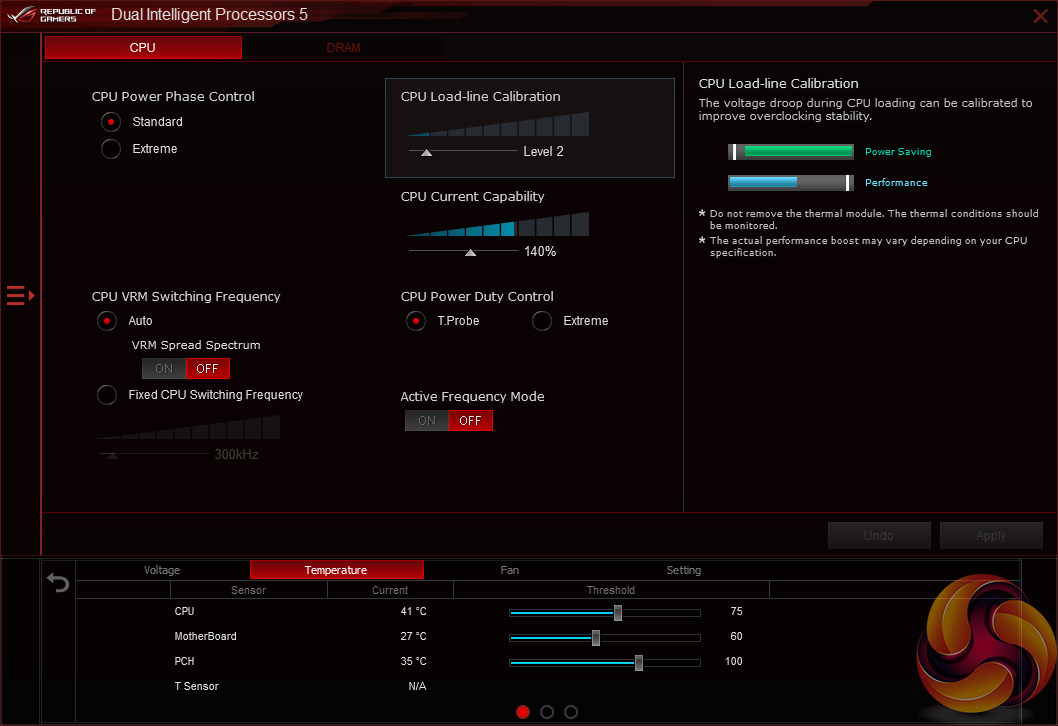
Task: Select T.Probe CPU Power Duty Control
Action: pos(416,321)
